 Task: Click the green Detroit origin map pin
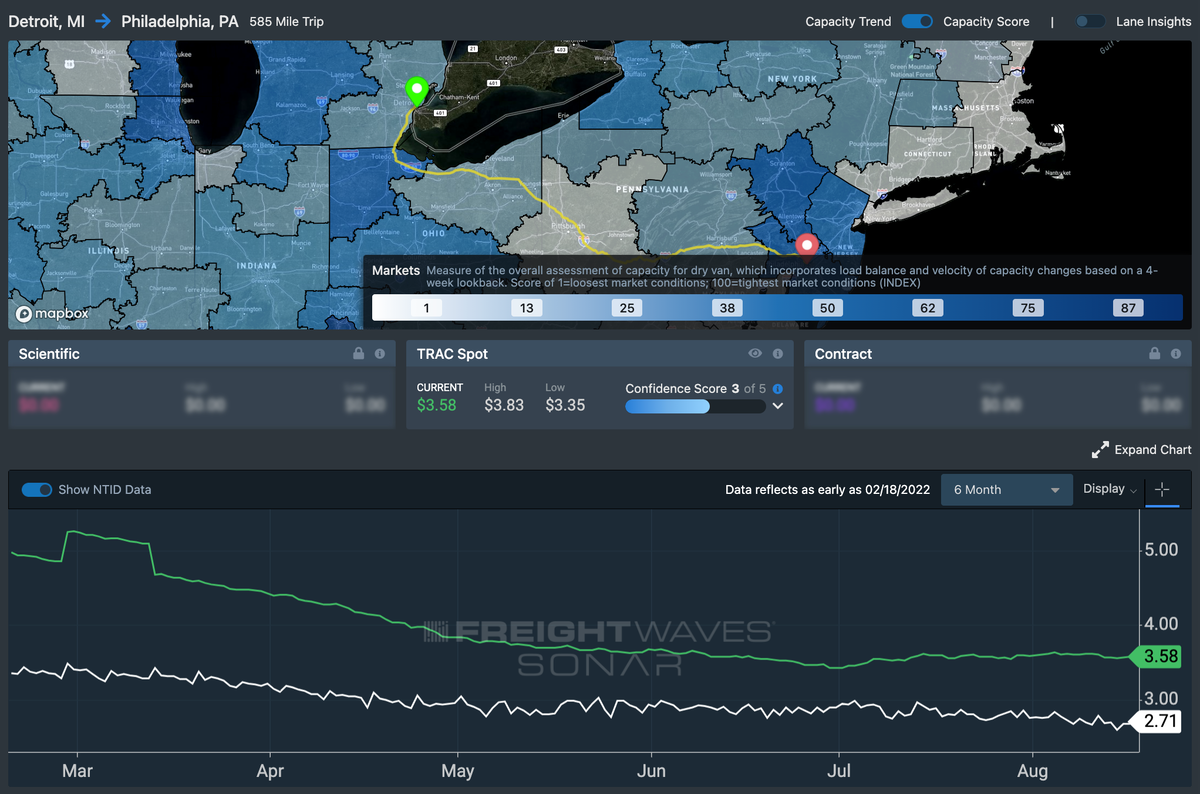pos(416,90)
